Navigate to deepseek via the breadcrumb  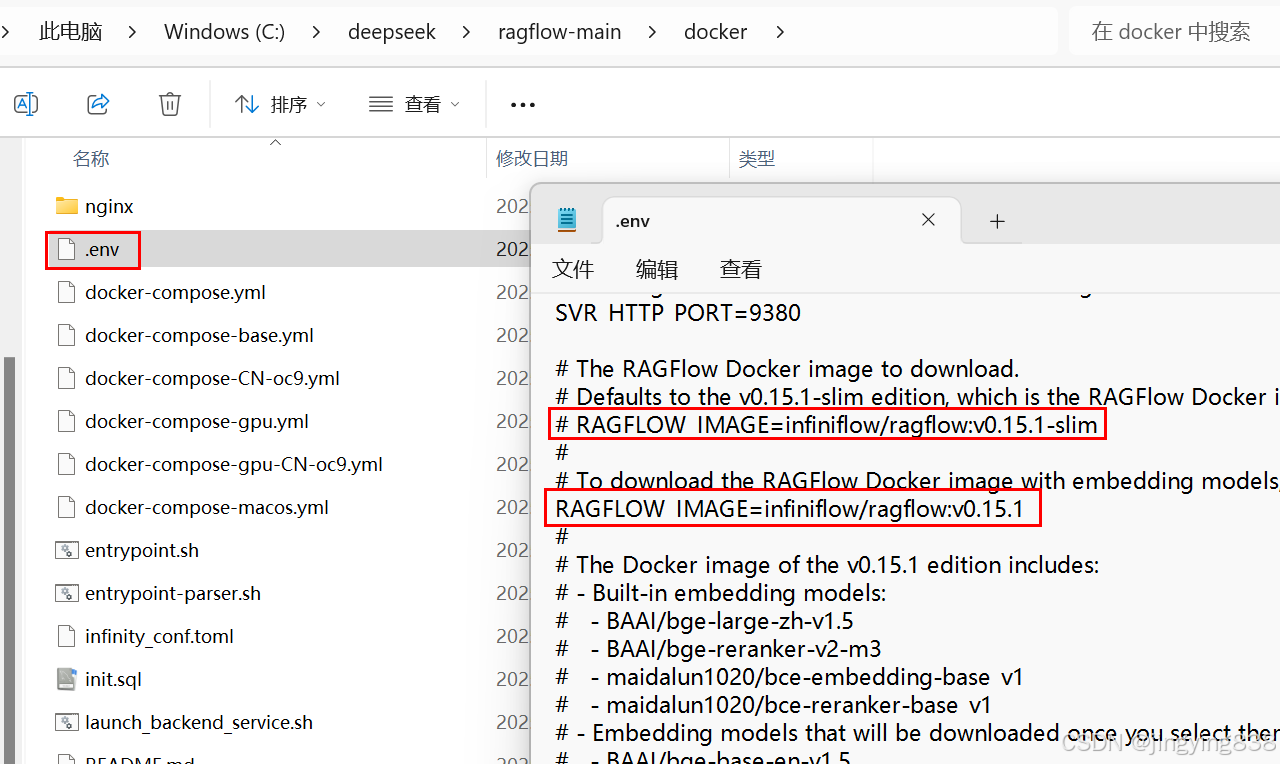392,31
